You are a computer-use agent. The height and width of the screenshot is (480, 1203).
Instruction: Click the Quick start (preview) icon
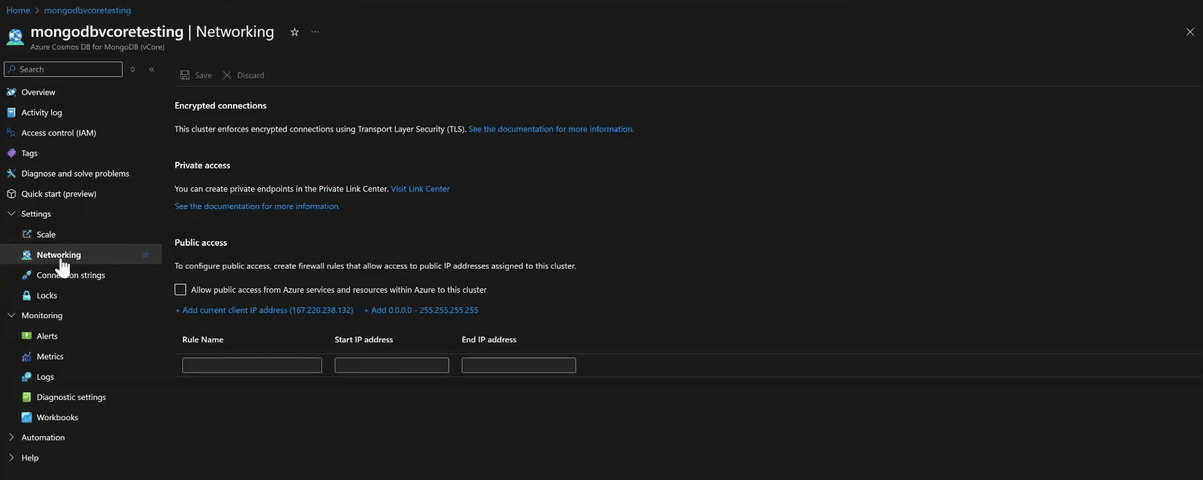click(x=12, y=194)
